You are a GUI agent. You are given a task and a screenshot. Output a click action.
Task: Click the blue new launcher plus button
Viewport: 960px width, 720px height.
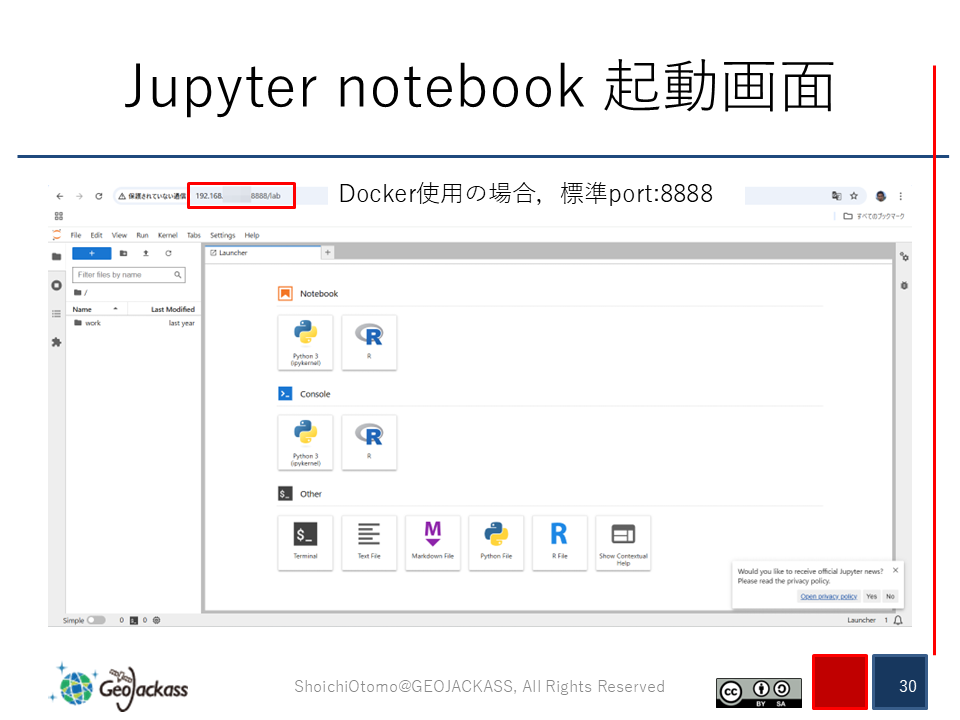point(92,253)
